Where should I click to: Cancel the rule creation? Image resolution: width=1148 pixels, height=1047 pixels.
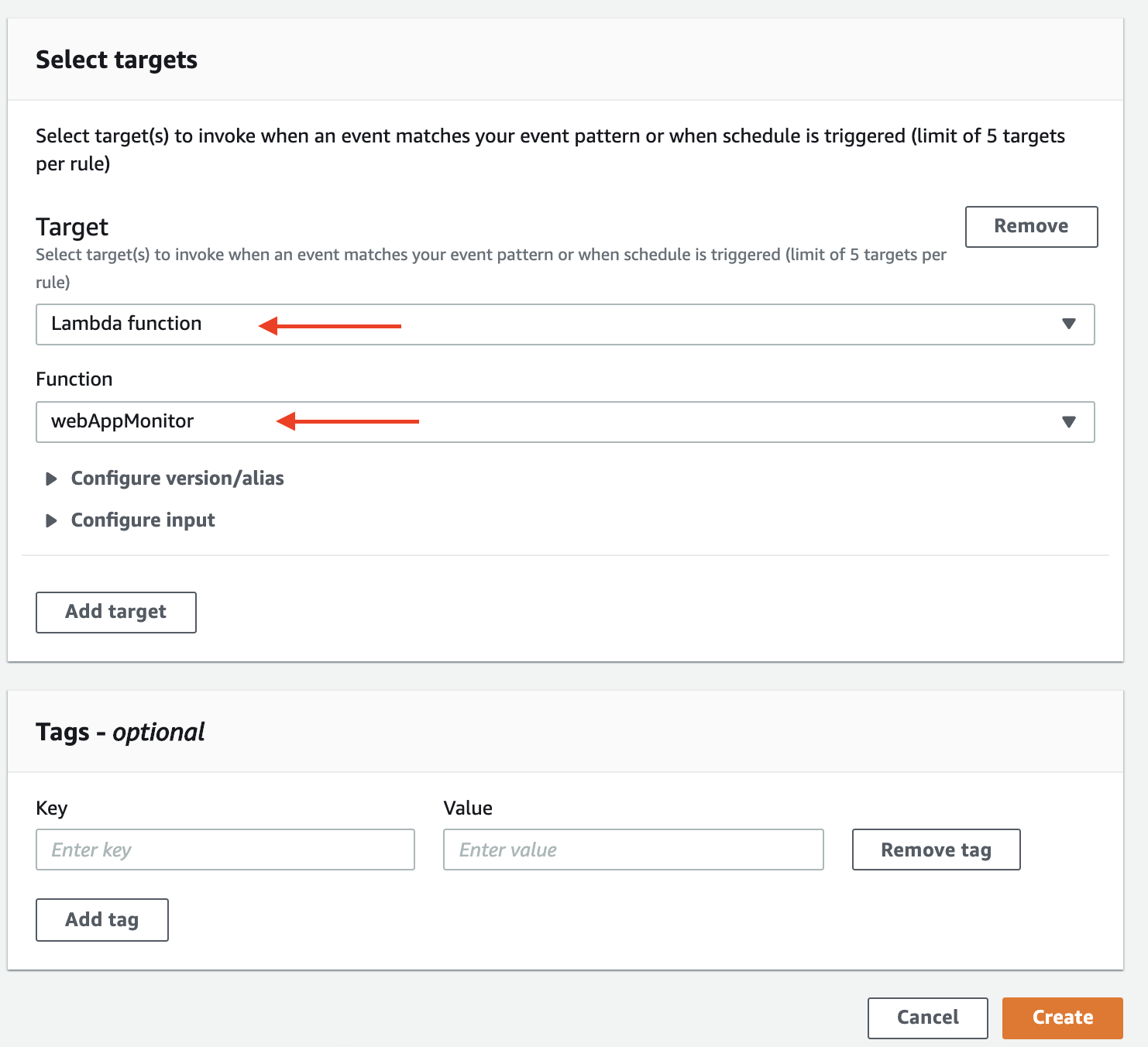click(x=927, y=1017)
